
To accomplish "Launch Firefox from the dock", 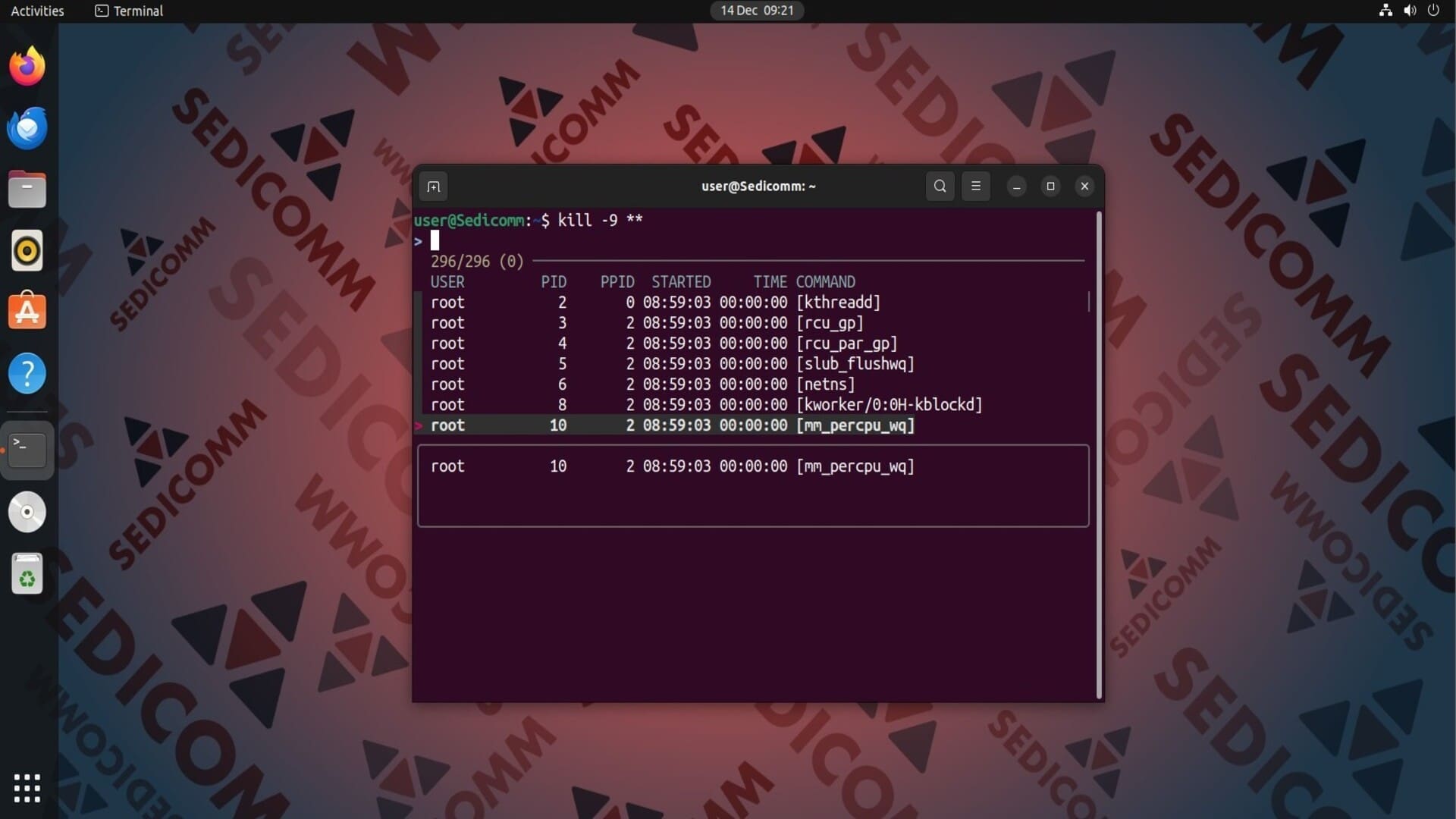I will (27, 67).
